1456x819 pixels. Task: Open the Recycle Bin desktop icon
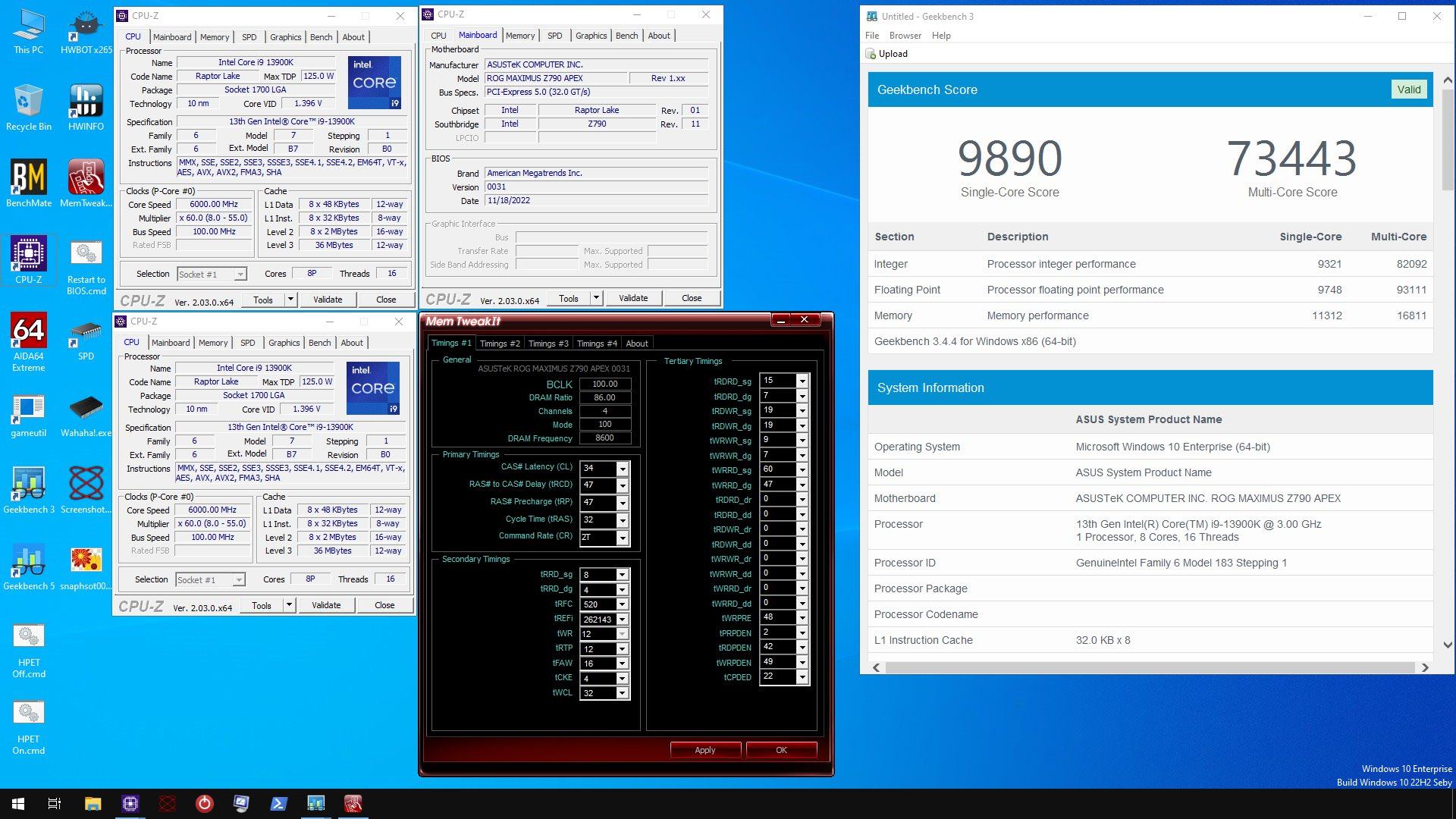(x=28, y=108)
